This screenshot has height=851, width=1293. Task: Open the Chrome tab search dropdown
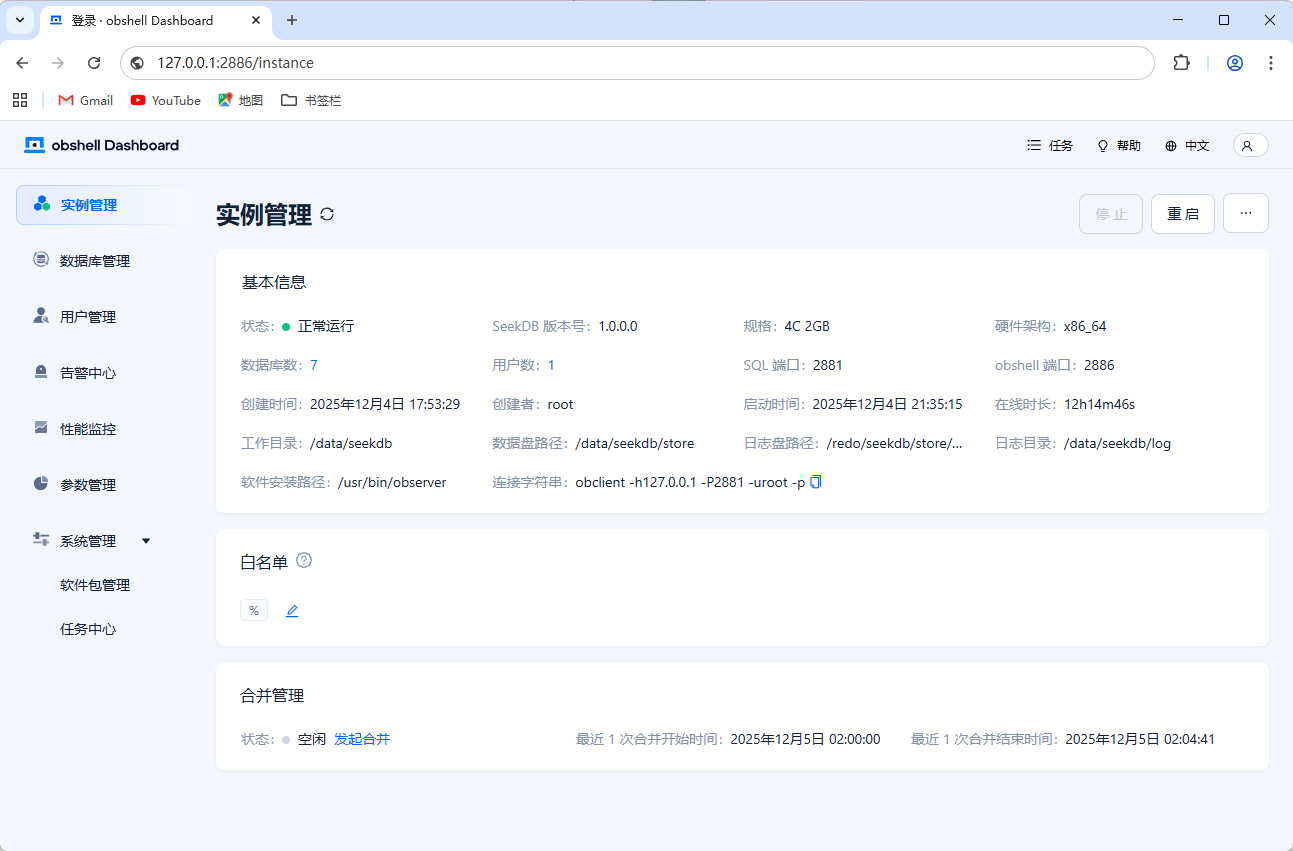pyautogui.click(x=19, y=20)
